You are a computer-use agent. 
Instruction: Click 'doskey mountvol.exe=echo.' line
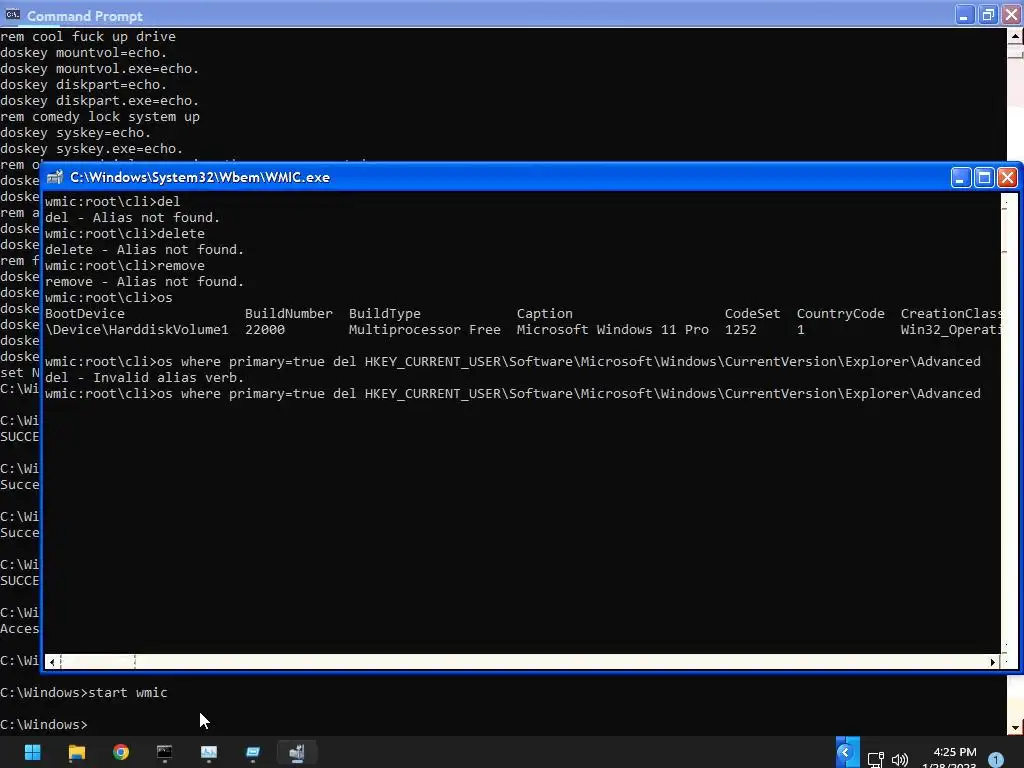(99, 69)
